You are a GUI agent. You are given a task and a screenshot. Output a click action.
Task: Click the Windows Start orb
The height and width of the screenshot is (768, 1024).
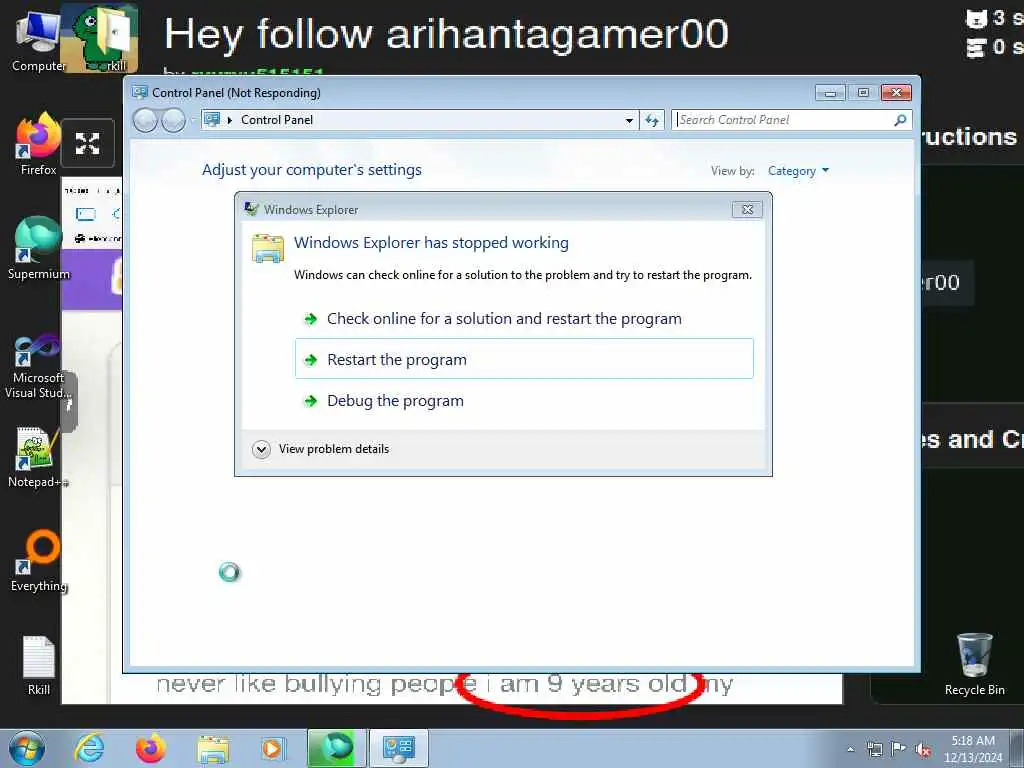click(27, 748)
